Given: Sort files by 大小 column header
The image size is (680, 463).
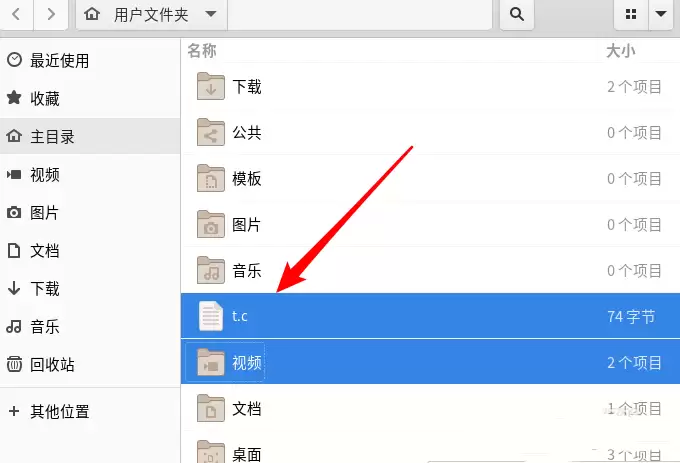Looking at the screenshot, I should pyautogui.click(x=619, y=51).
